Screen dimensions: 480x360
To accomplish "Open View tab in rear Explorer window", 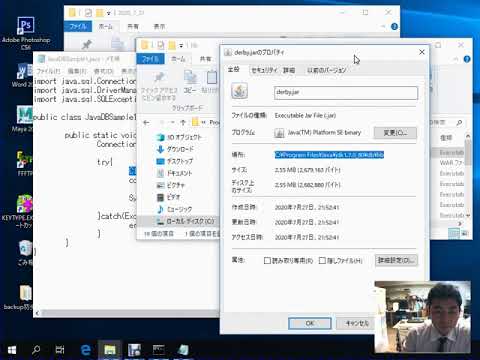I will (x=159, y=26).
